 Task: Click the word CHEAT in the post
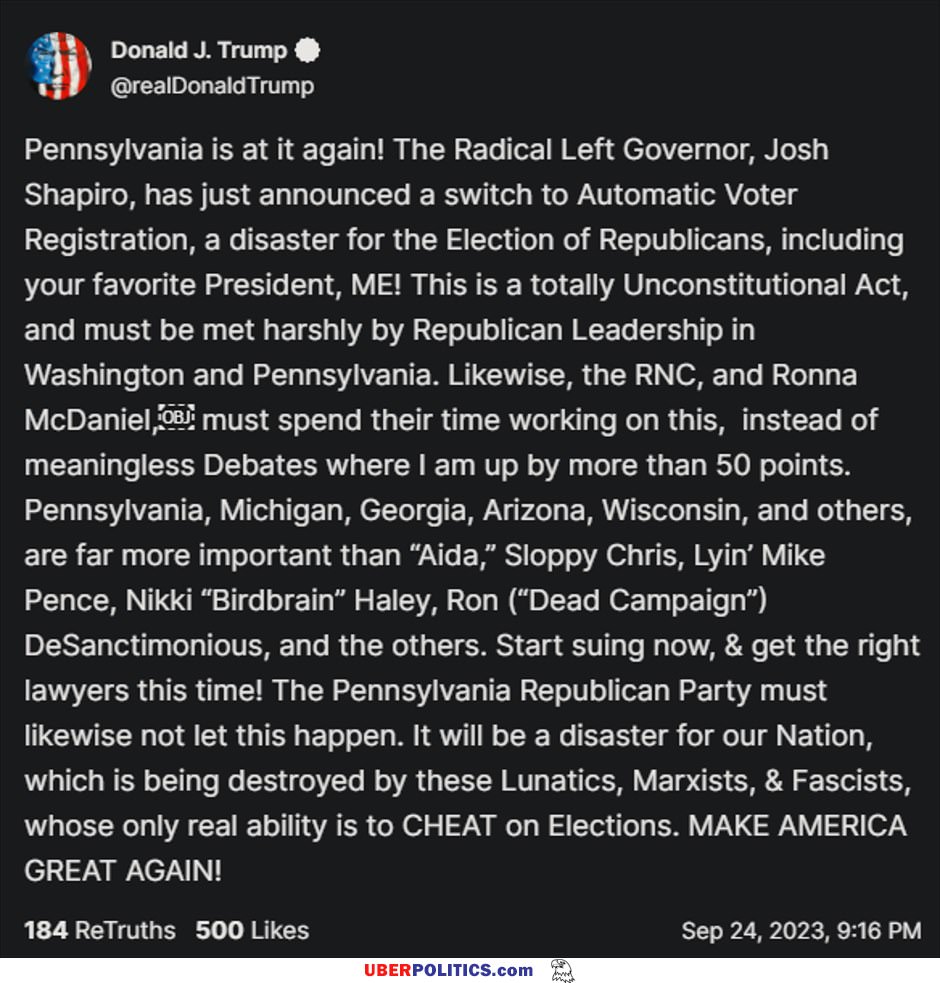[450, 826]
